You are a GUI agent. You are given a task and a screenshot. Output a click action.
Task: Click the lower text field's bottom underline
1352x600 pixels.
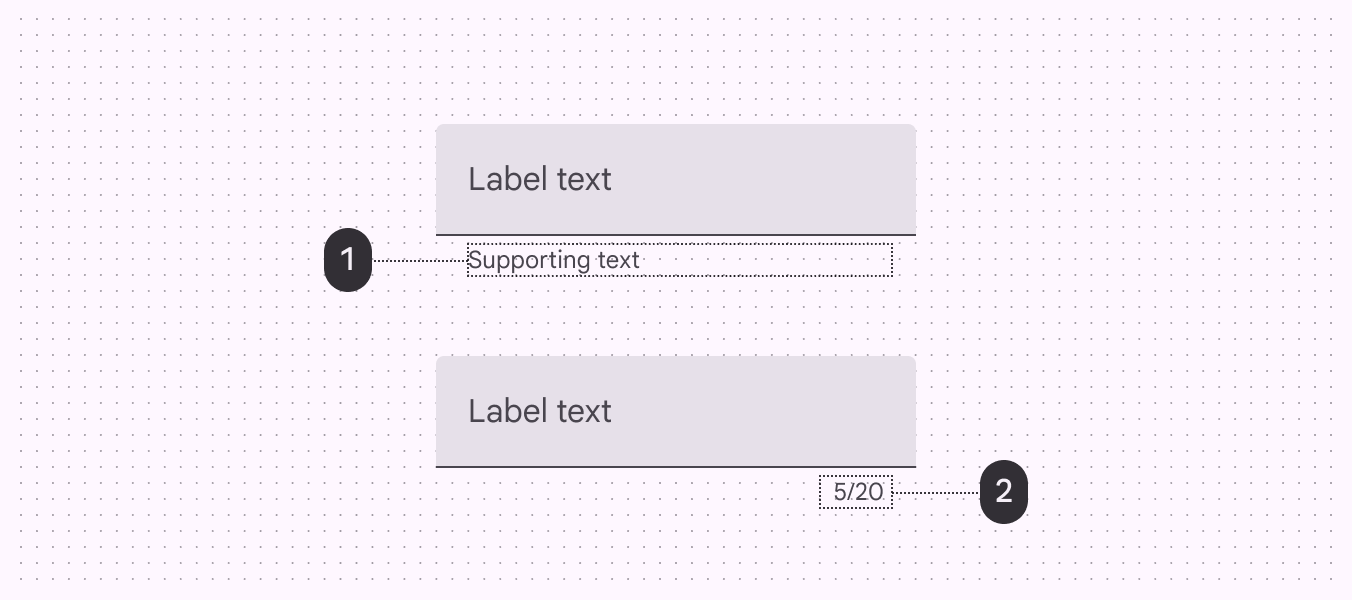[x=675, y=467]
